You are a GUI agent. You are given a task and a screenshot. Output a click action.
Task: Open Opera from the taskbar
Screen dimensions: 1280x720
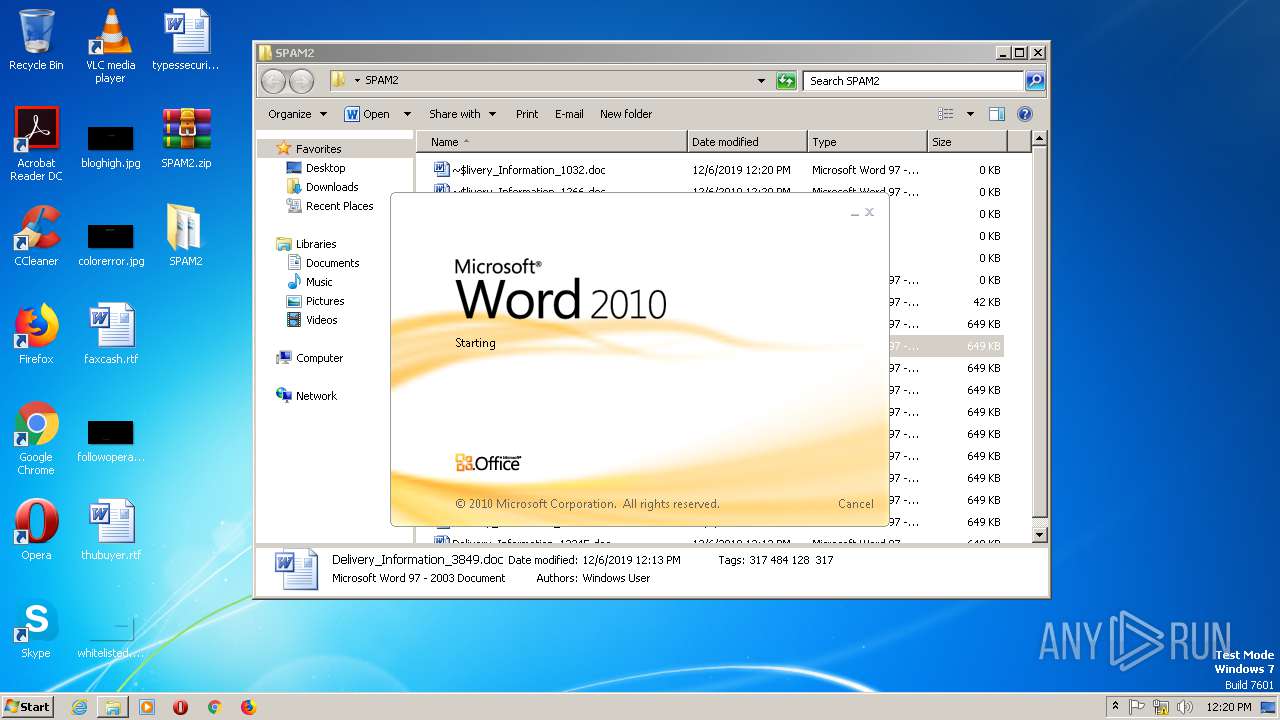tap(180, 707)
